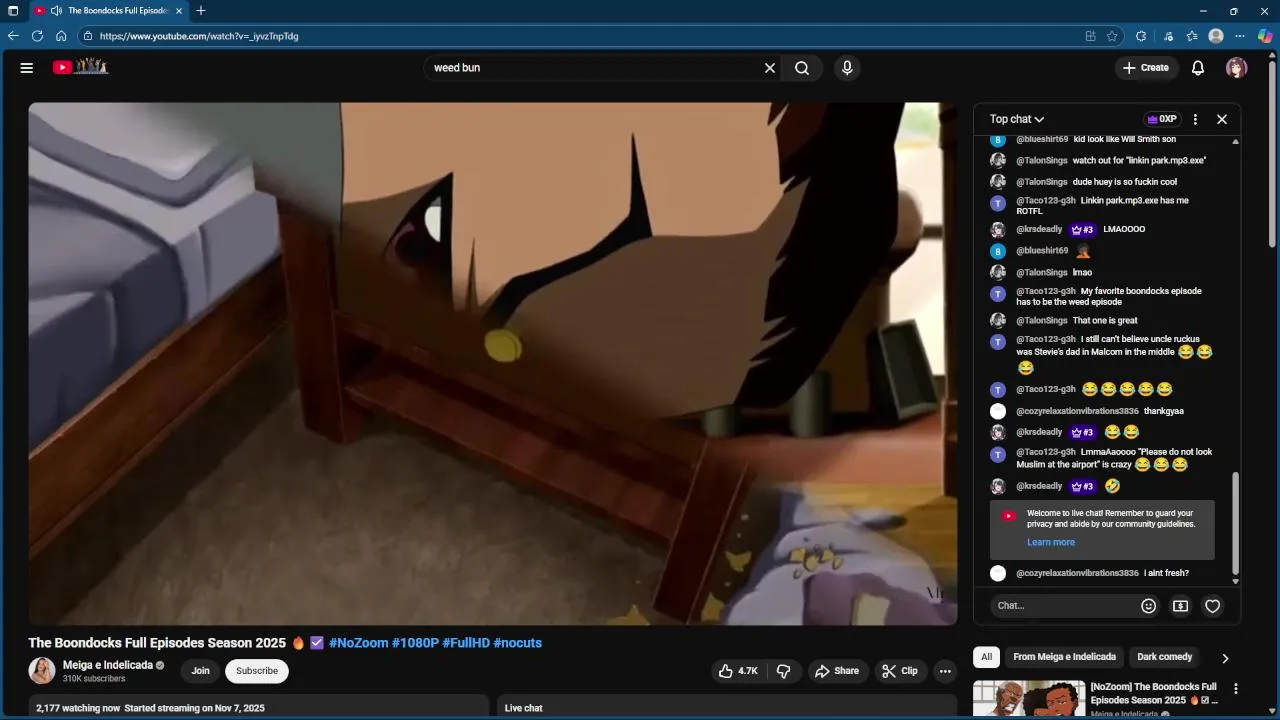Click the #nocuts hashtag

point(518,643)
